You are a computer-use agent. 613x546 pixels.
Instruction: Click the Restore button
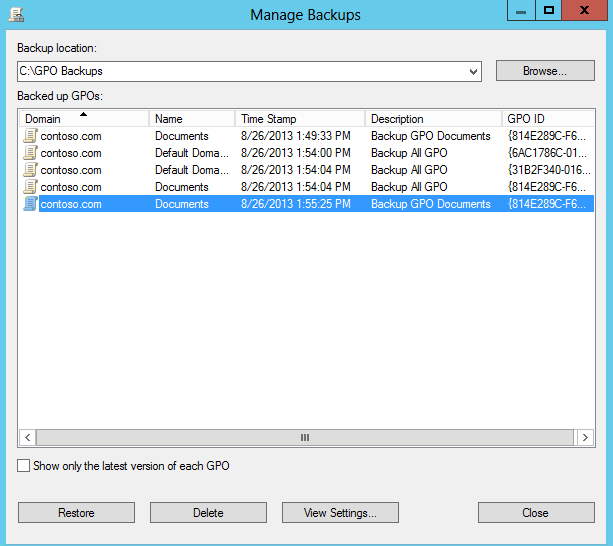click(x=76, y=513)
